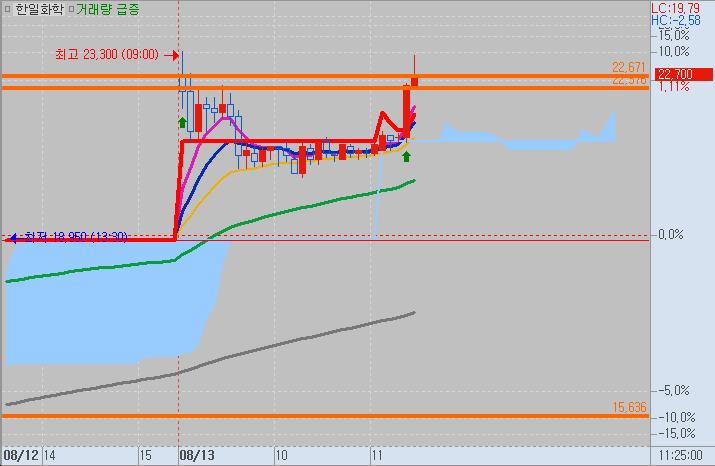Click the 최고 23,300 (09:00) high label
The width and height of the screenshot is (715, 466).
(x=107, y=54)
